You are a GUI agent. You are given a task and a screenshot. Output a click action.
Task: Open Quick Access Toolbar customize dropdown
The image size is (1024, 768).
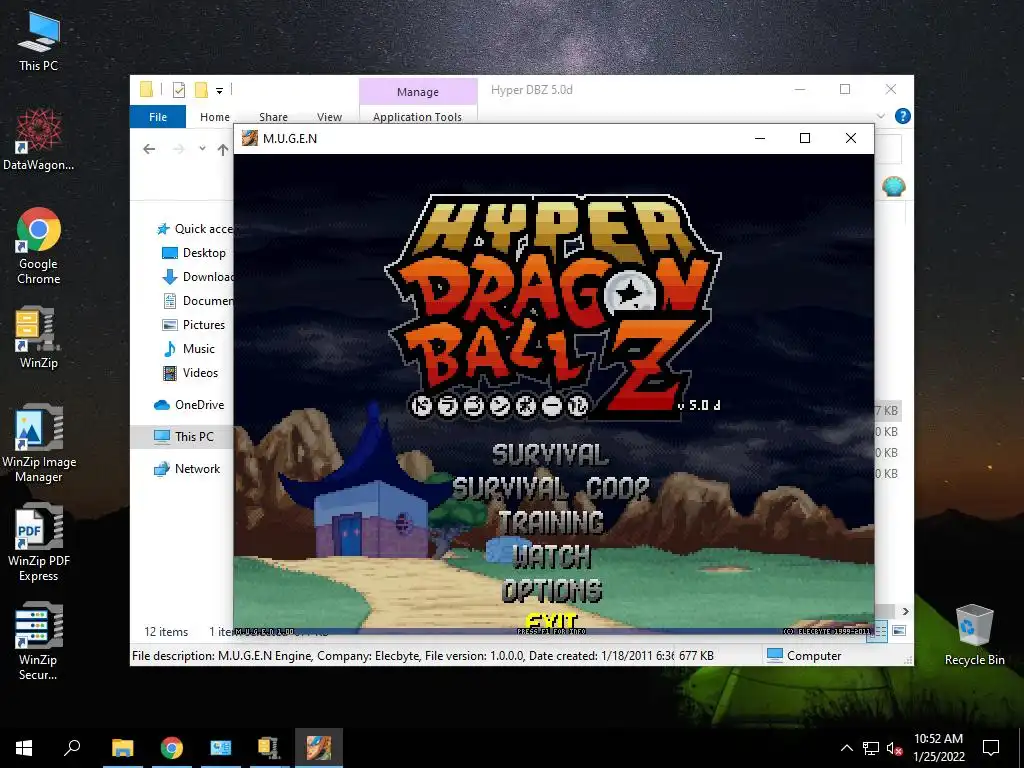tap(219, 90)
